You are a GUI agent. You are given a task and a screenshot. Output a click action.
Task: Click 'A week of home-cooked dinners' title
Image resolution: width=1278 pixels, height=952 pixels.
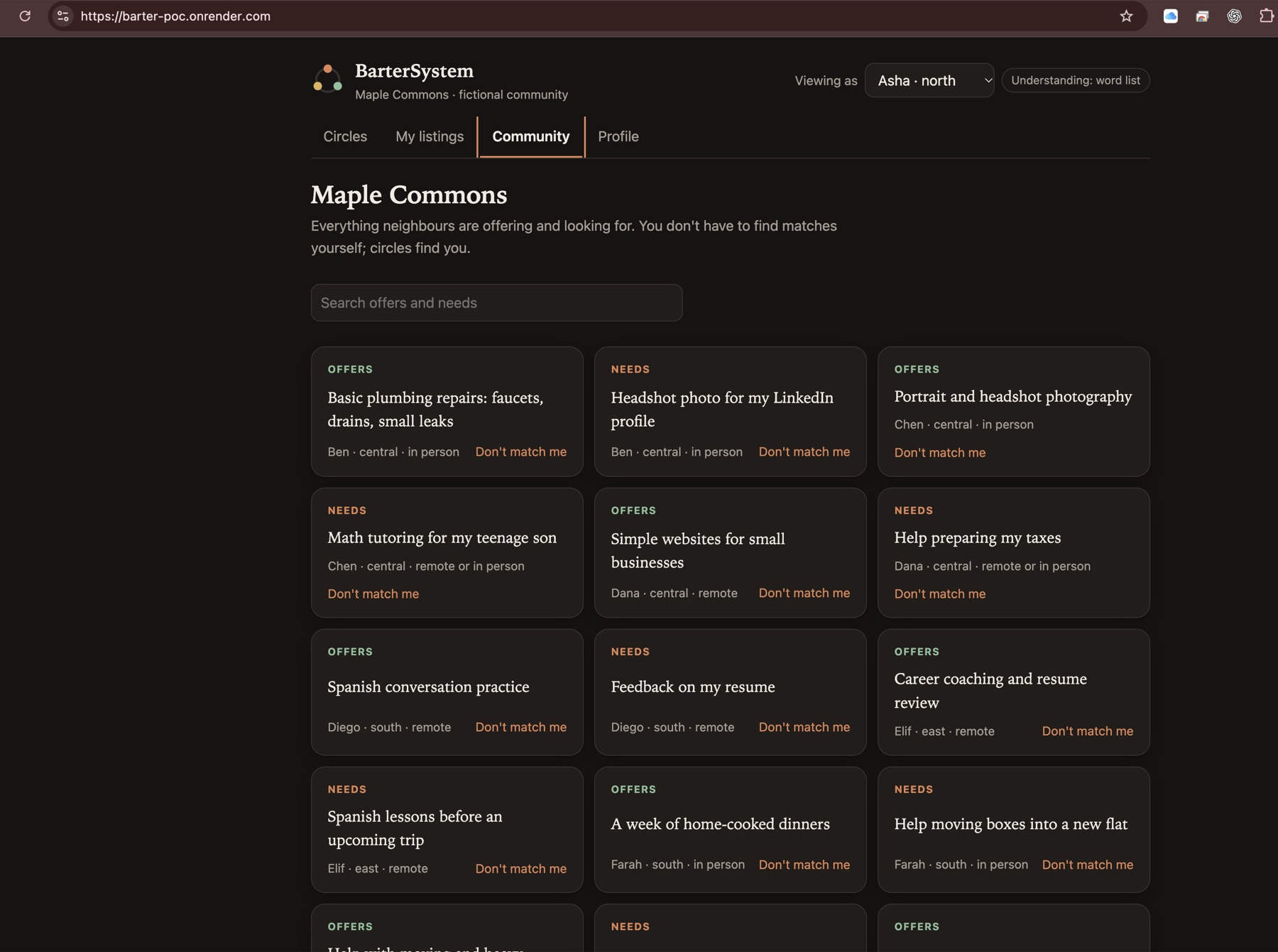pos(720,824)
